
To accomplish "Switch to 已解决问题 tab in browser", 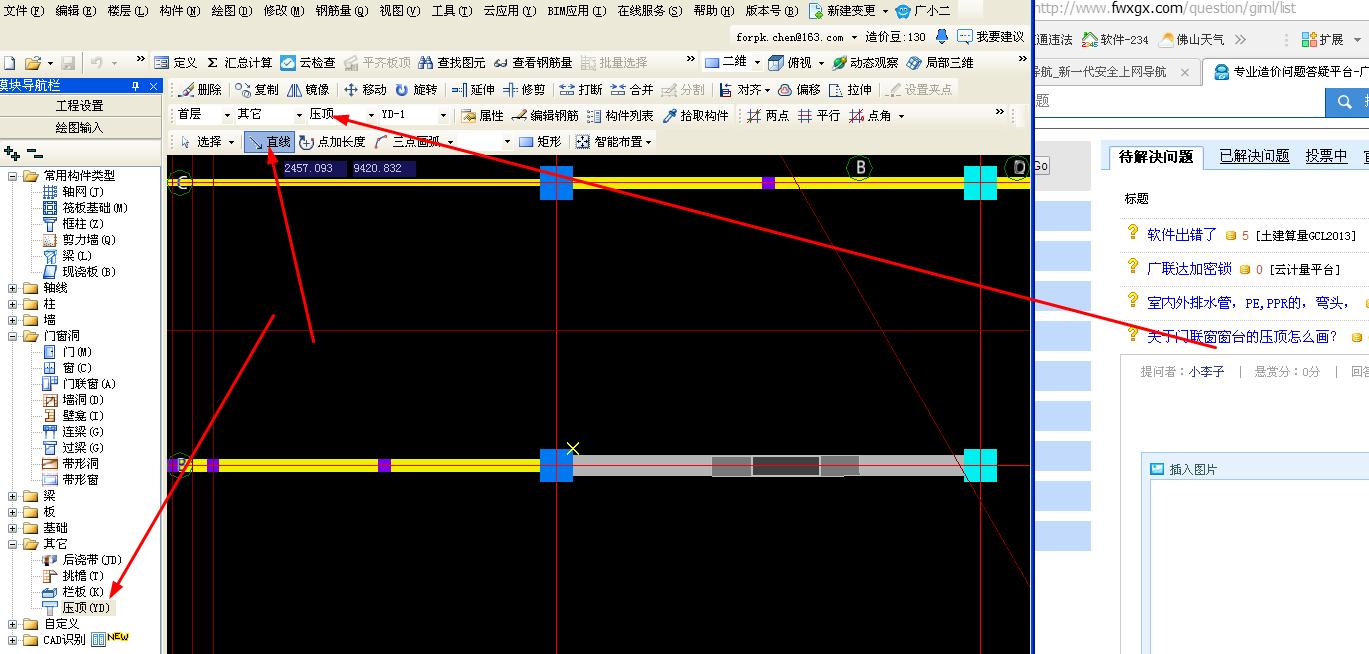I will tap(1254, 156).
